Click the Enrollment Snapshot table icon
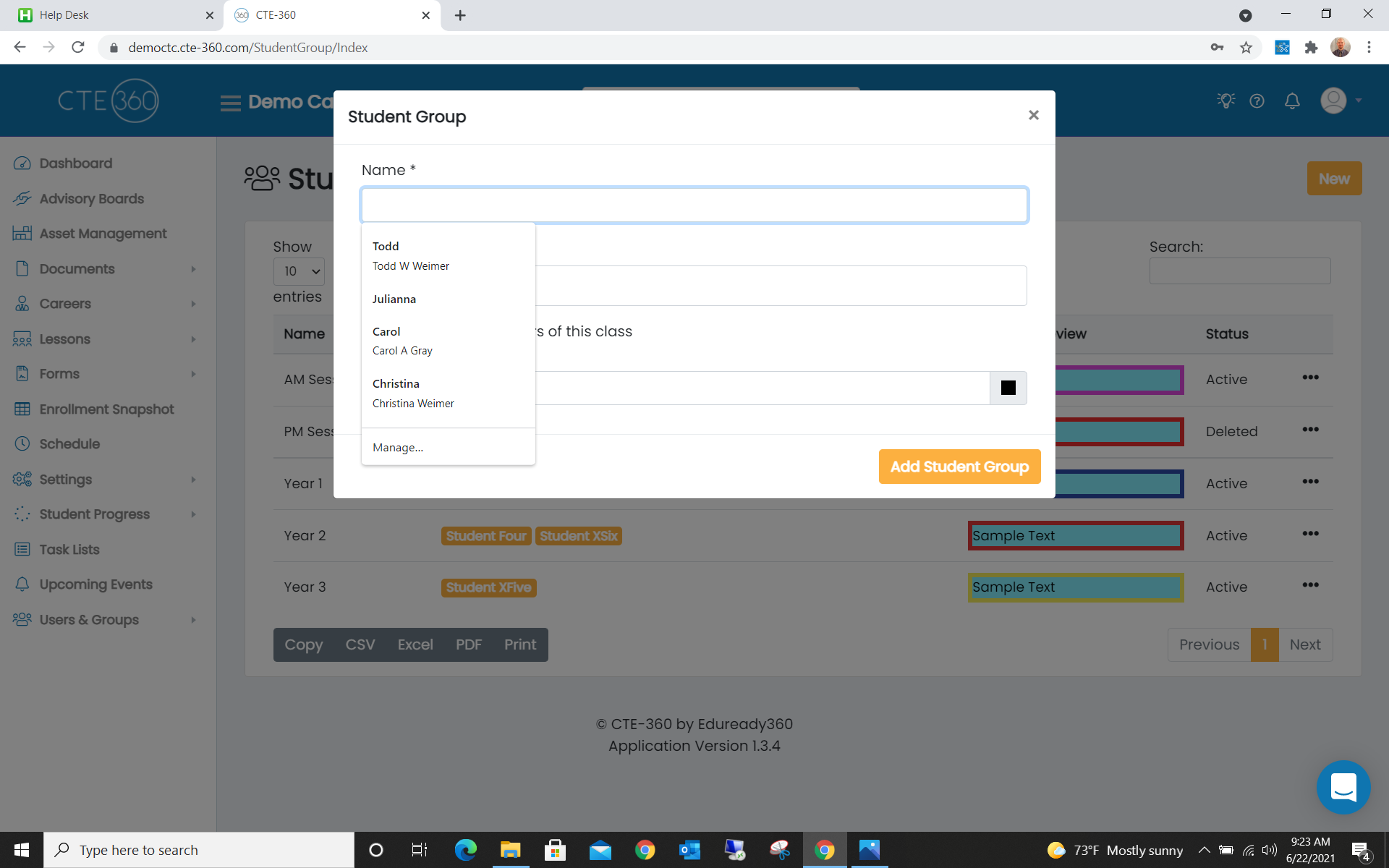Screen dimensions: 1389x868 click(x=22, y=409)
